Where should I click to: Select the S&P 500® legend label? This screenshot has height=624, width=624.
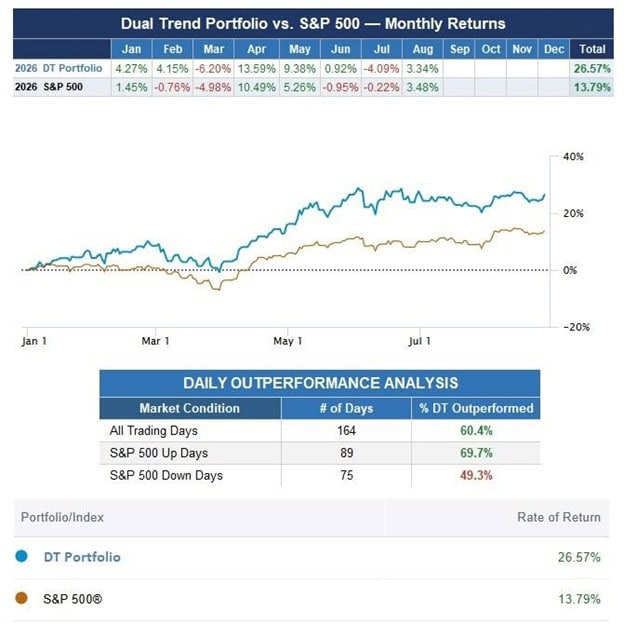(x=72, y=599)
